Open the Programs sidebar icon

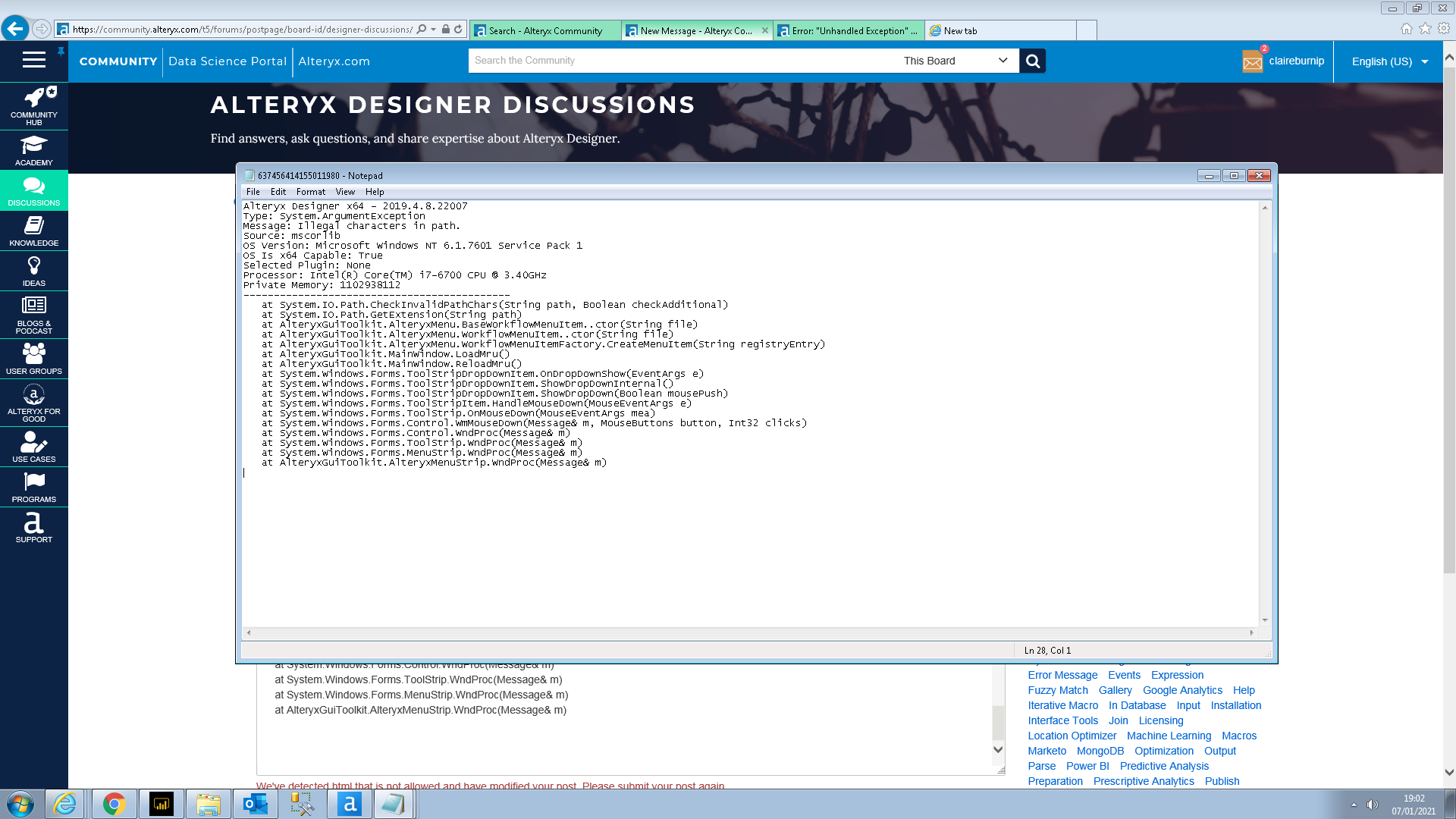click(x=34, y=486)
